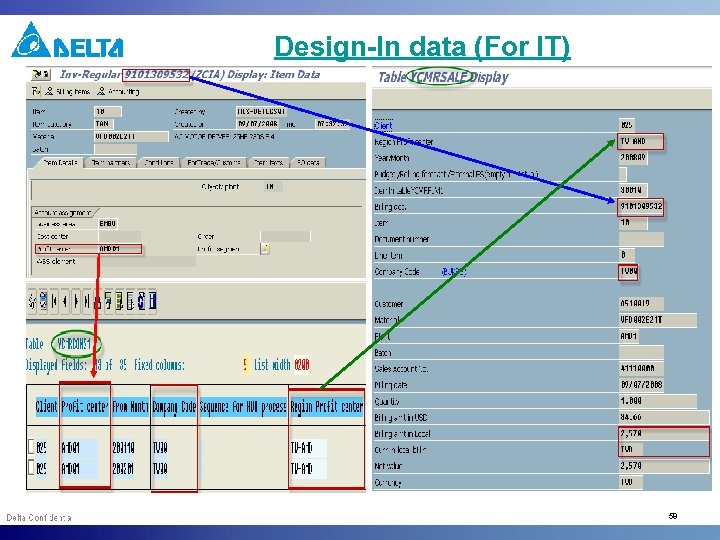Go to previous entry with the left arrow

[65, 301]
